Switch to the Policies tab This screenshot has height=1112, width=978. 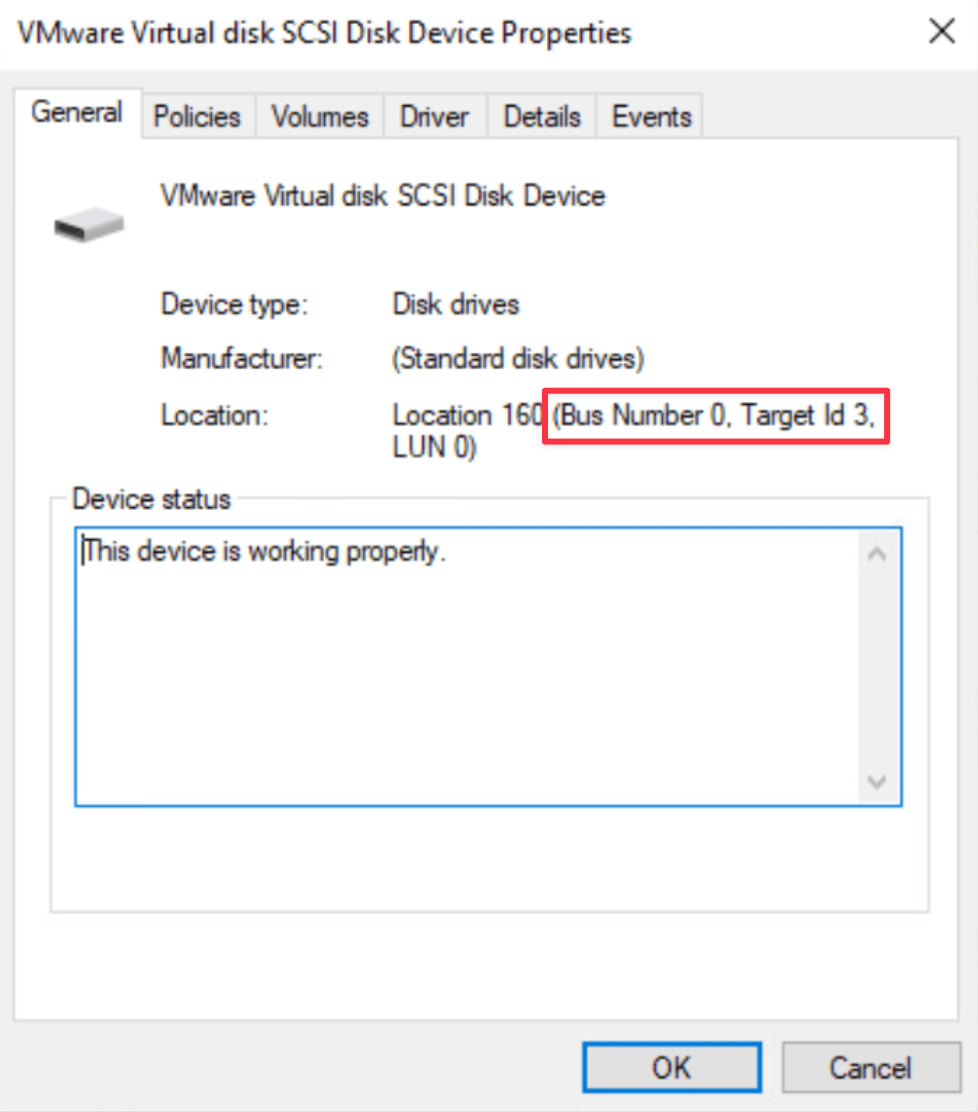197,117
